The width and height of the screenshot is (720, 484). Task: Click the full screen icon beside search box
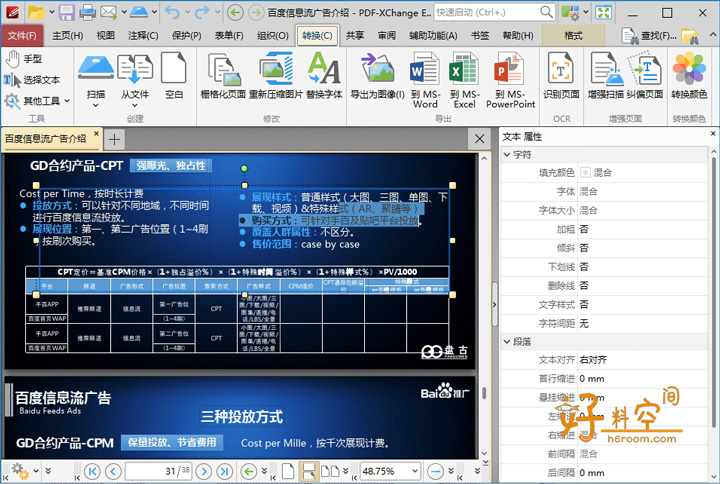(x=603, y=12)
